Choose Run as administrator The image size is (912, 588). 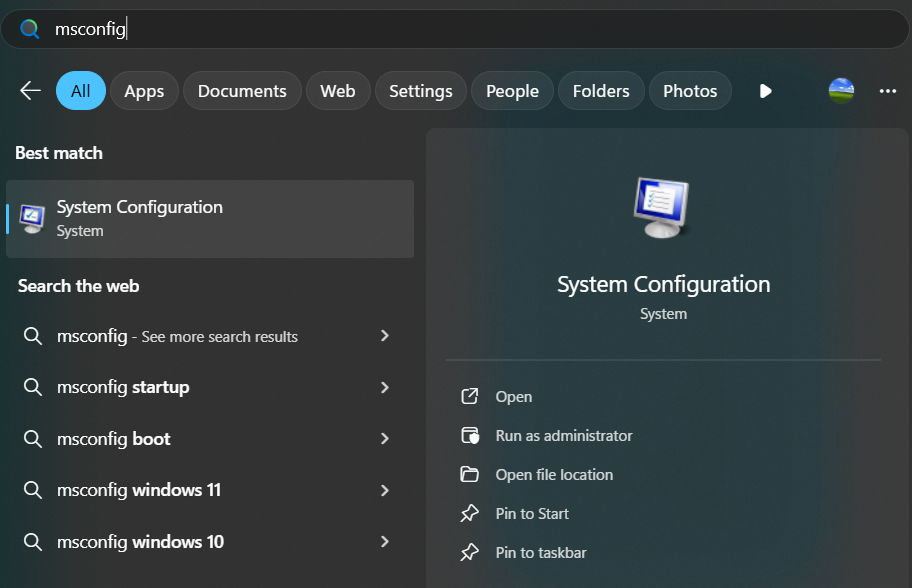point(564,436)
